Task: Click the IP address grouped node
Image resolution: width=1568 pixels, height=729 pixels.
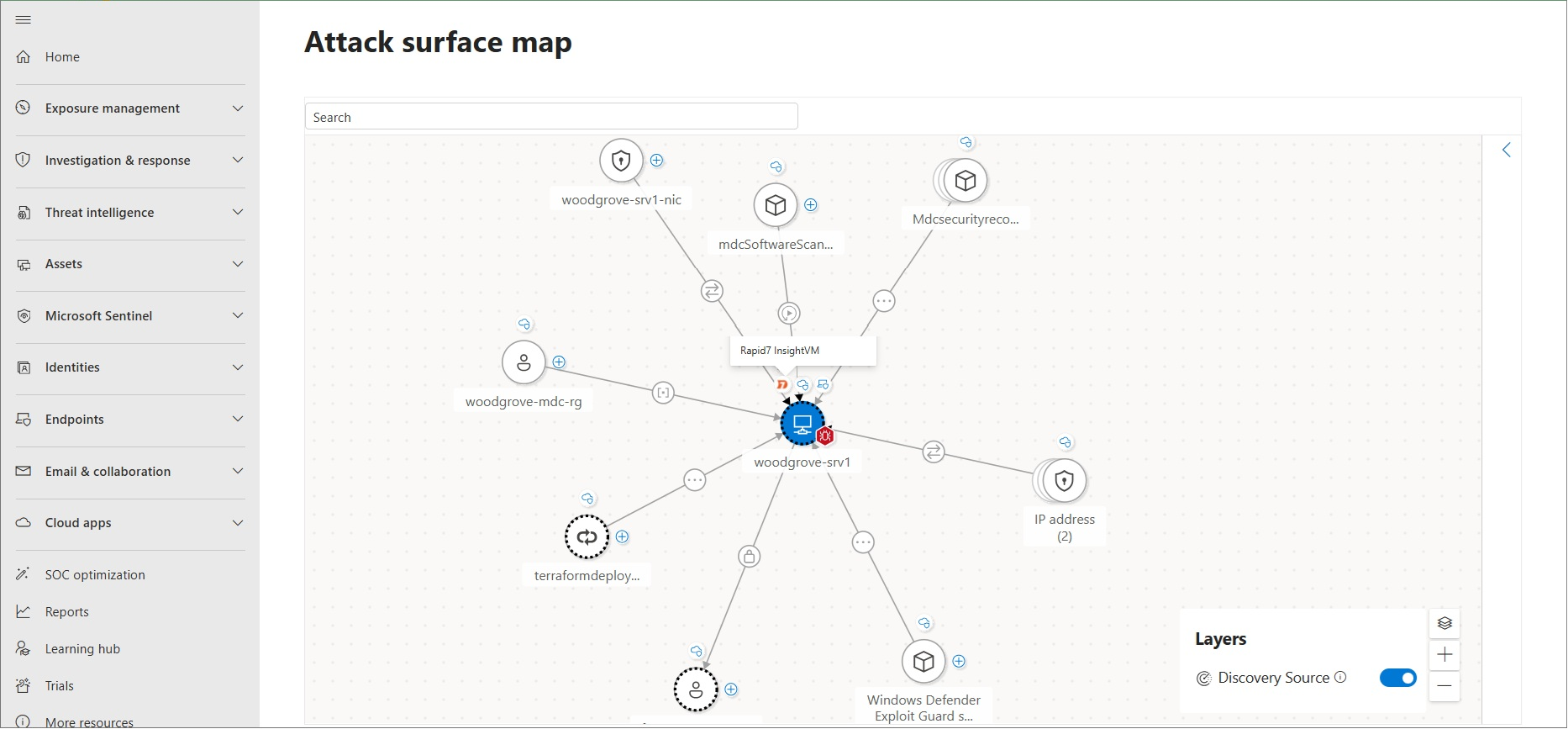Action: point(1063,481)
